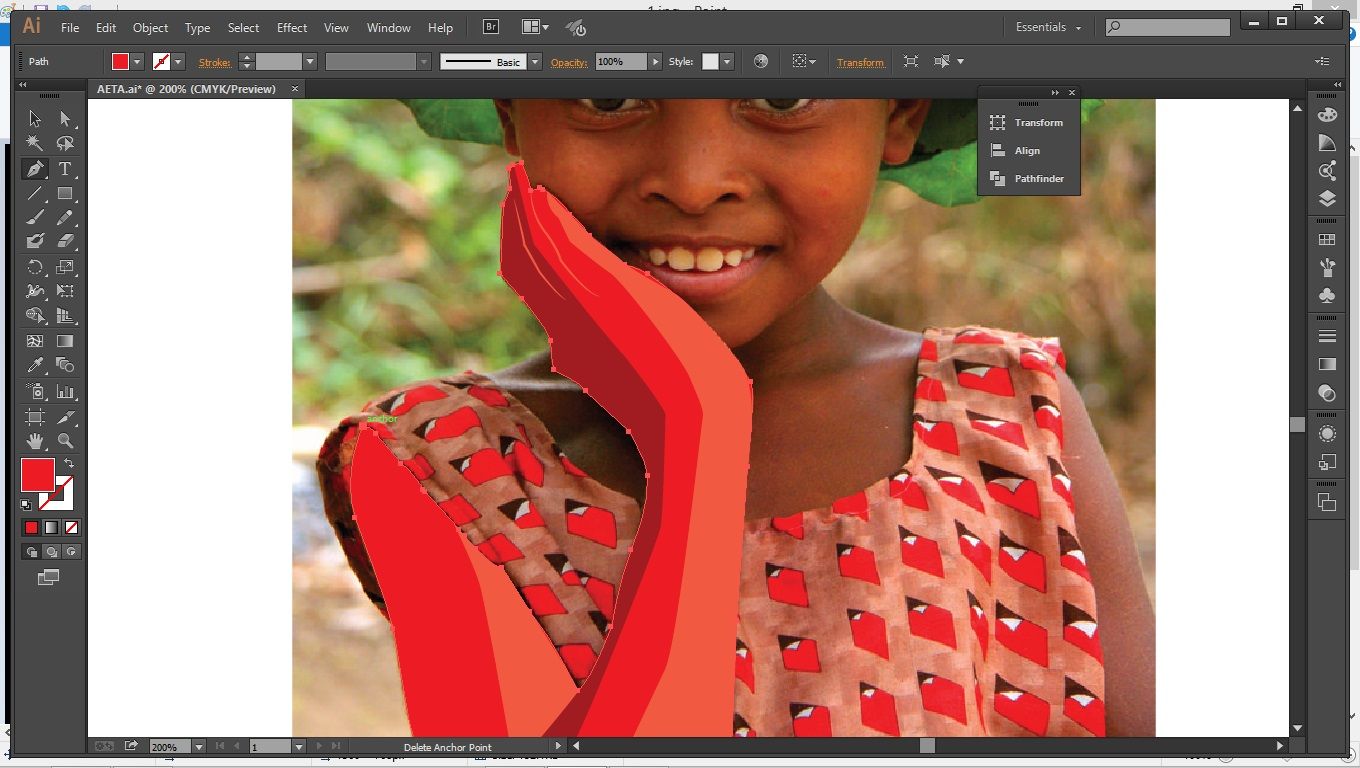Set paint mode to Gradient
The height and width of the screenshot is (768, 1360).
coord(51,528)
